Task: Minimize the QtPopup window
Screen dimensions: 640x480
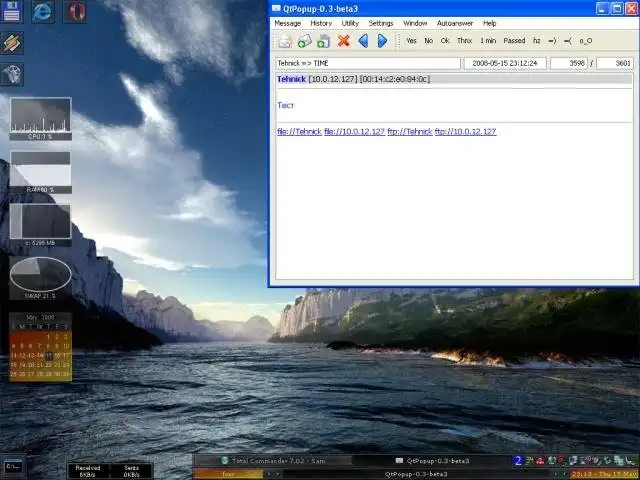Action: click(x=602, y=9)
